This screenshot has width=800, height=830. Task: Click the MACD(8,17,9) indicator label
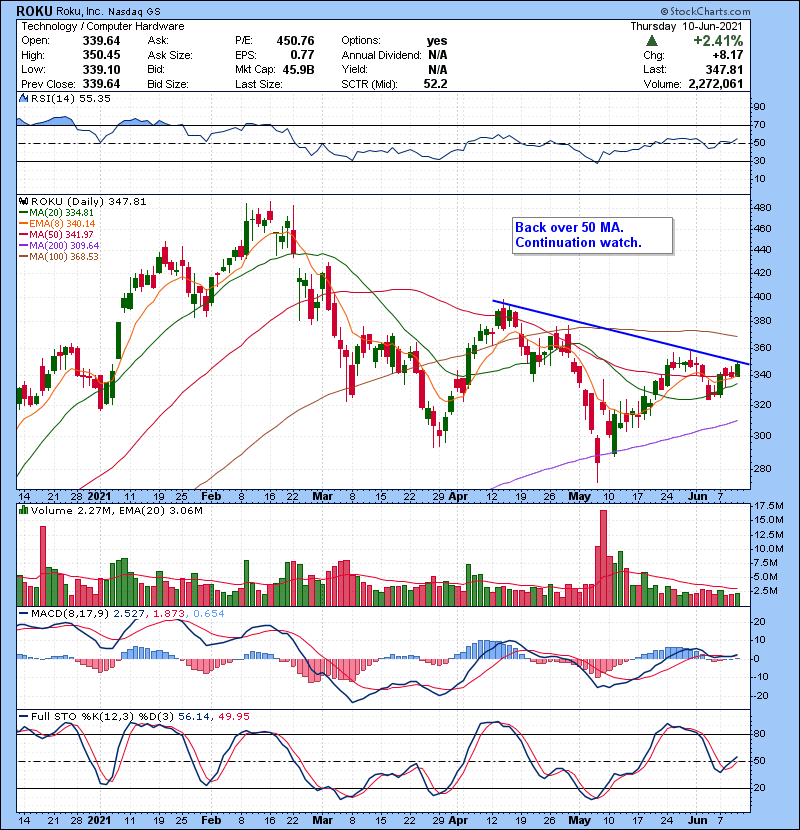pyautogui.click(x=70, y=614)
